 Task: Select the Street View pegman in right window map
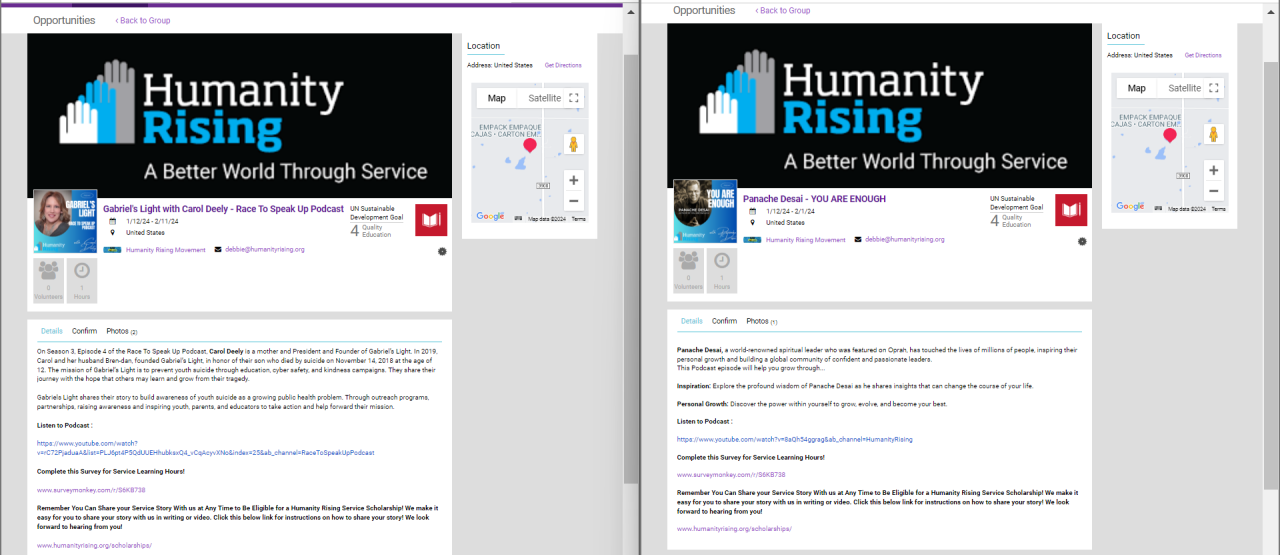pos(1214,134)
